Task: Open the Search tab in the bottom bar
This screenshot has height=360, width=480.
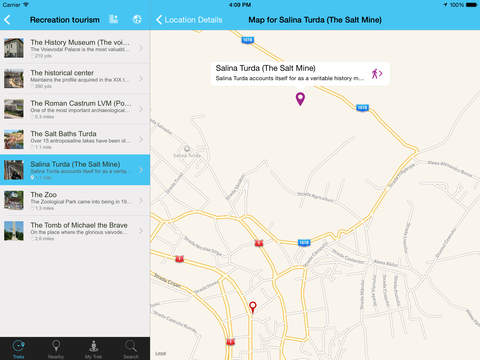Action: pyautogui.click(x=131, y=349)
